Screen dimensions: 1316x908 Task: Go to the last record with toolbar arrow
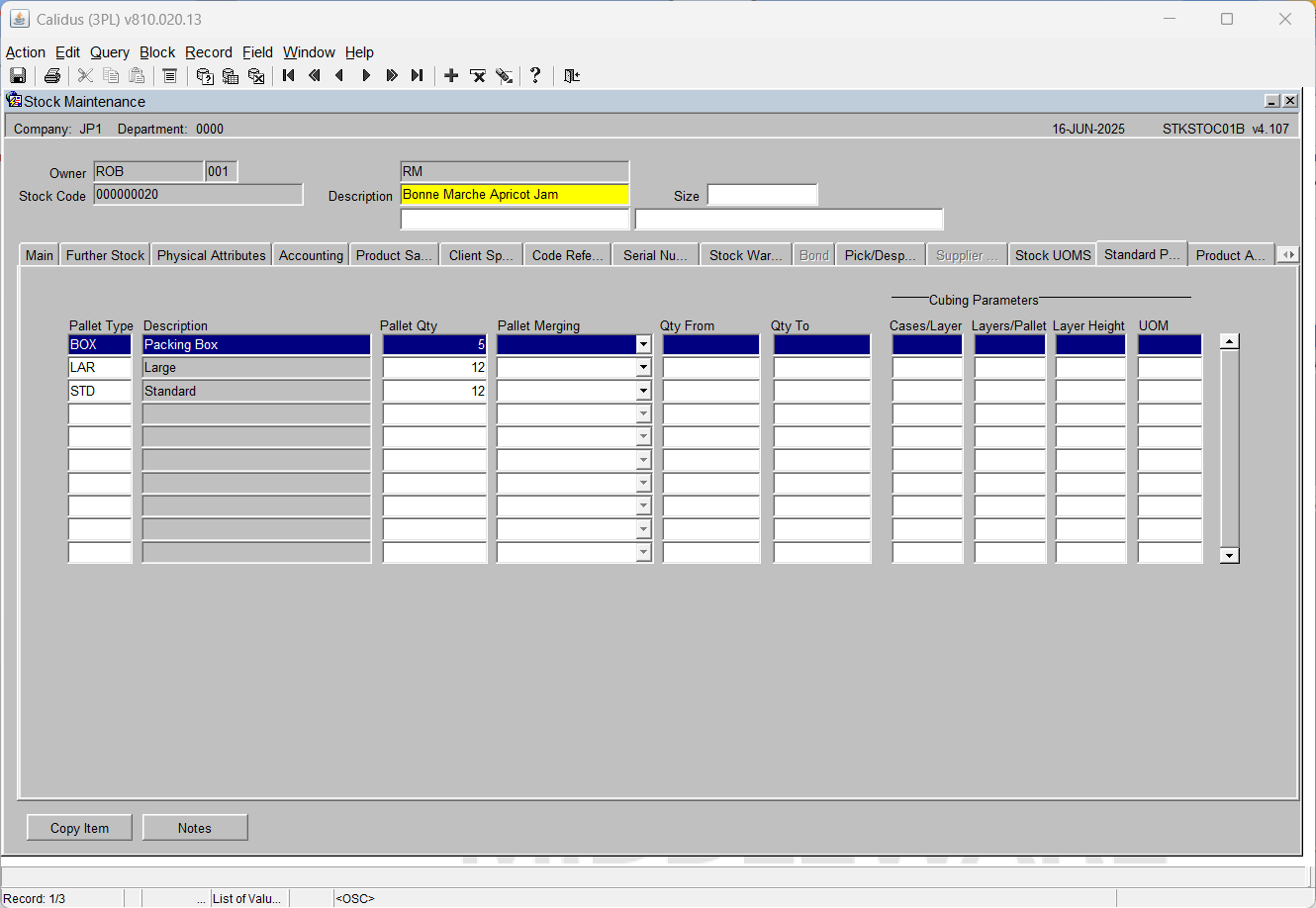click(418, 76)
